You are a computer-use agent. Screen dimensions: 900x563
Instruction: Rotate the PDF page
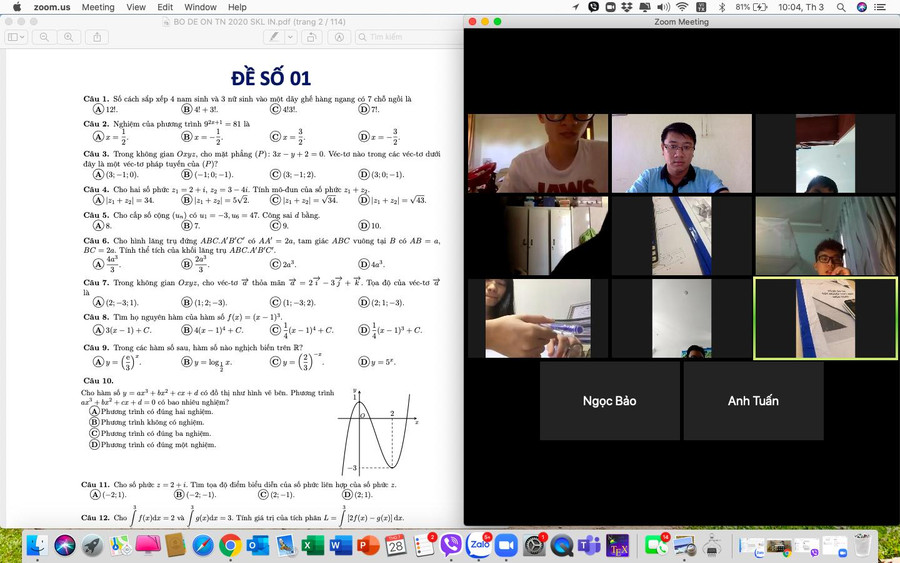pos(312,37)
